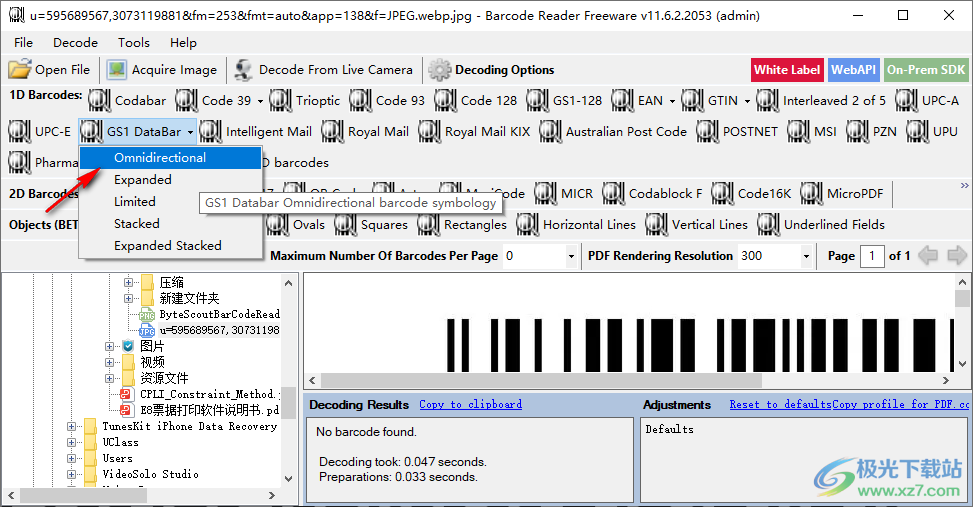Click the Vertical Lines object icon
This screenshot has width=973, height=507.
click(x=657, y=225)
